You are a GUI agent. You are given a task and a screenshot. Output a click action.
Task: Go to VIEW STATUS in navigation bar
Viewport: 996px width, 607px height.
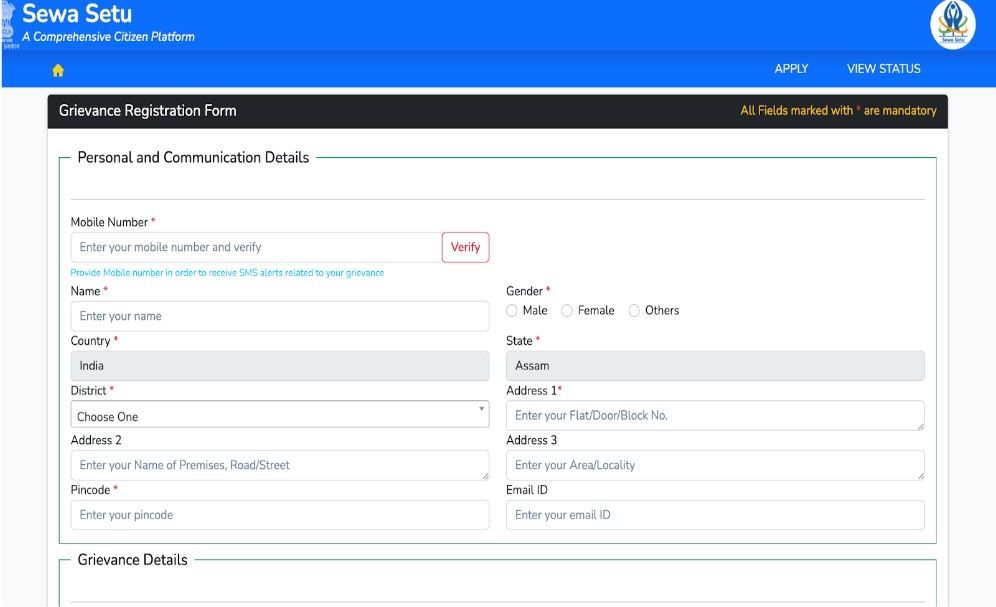point(883,69)
